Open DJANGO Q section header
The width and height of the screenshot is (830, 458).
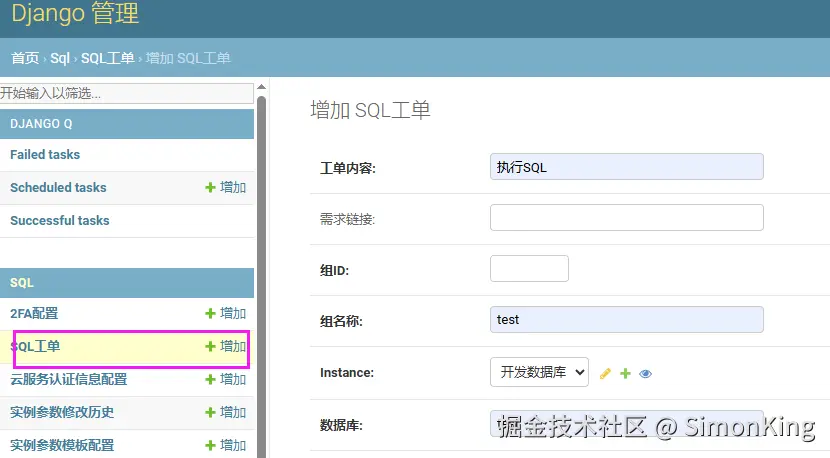tap(41, 124)
